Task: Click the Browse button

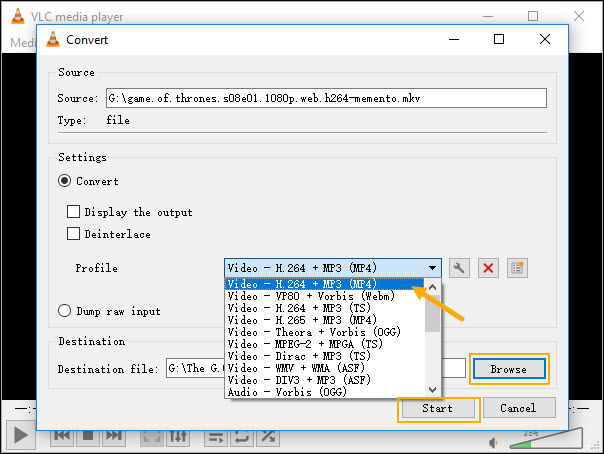Action: coord(509,369)
